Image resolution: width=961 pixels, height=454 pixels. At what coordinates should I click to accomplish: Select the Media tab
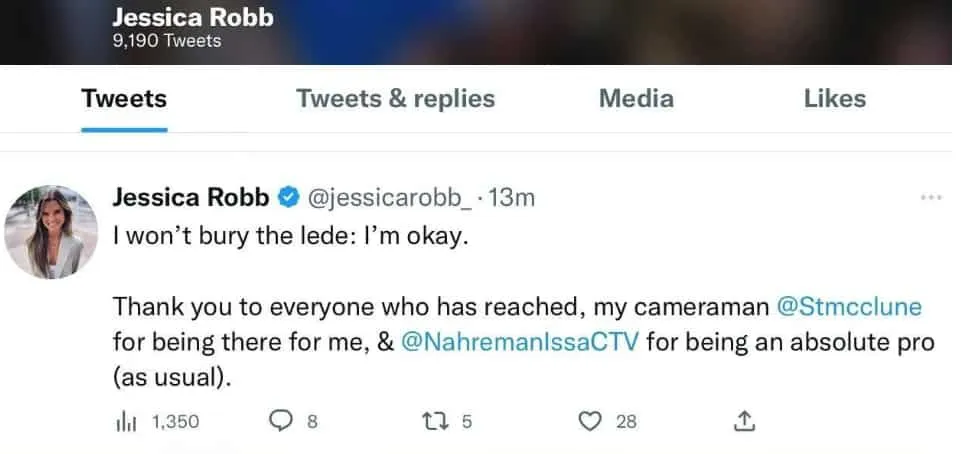[636, 99]
